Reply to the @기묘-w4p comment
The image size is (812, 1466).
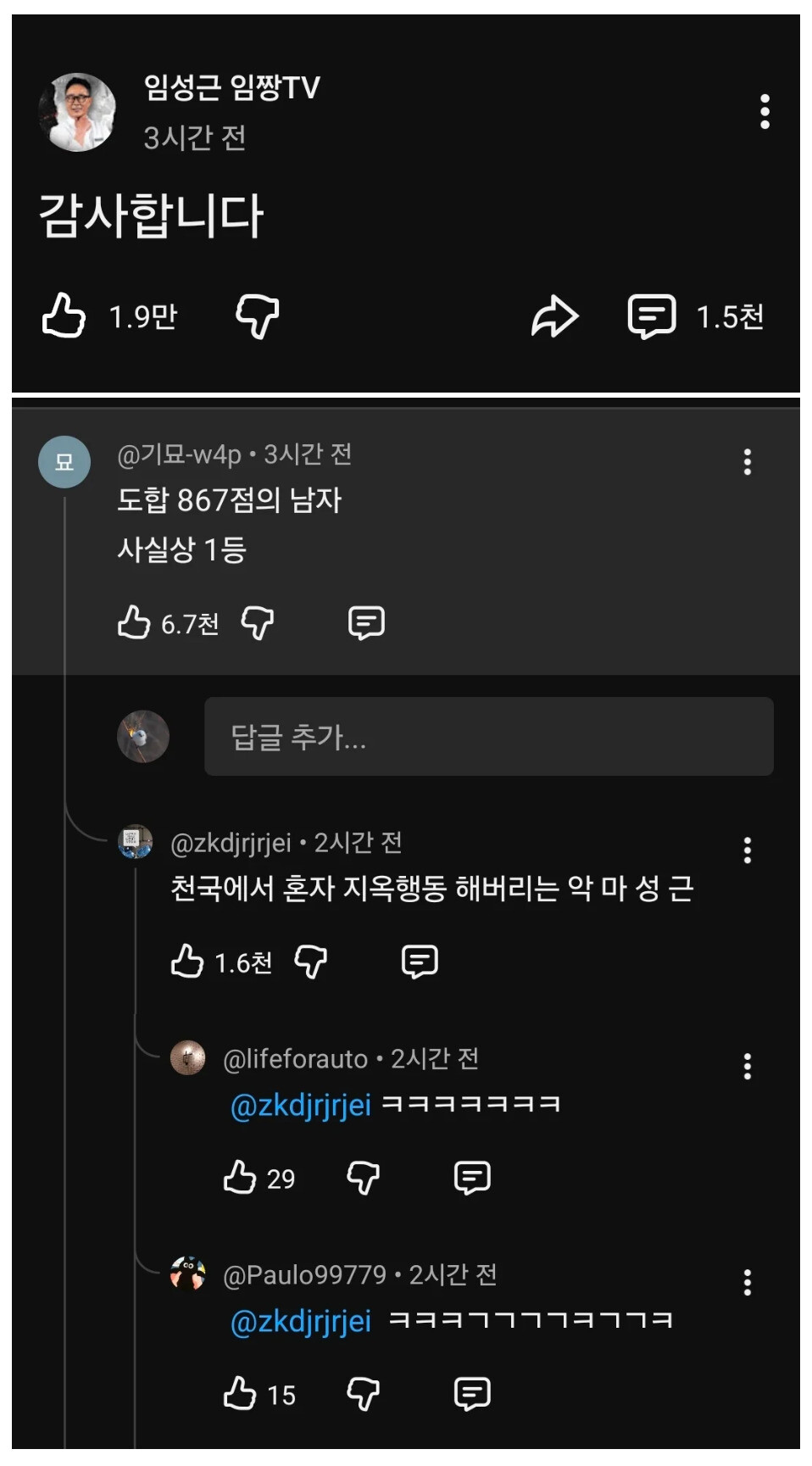pyautogui.click(x=366, y=622)
